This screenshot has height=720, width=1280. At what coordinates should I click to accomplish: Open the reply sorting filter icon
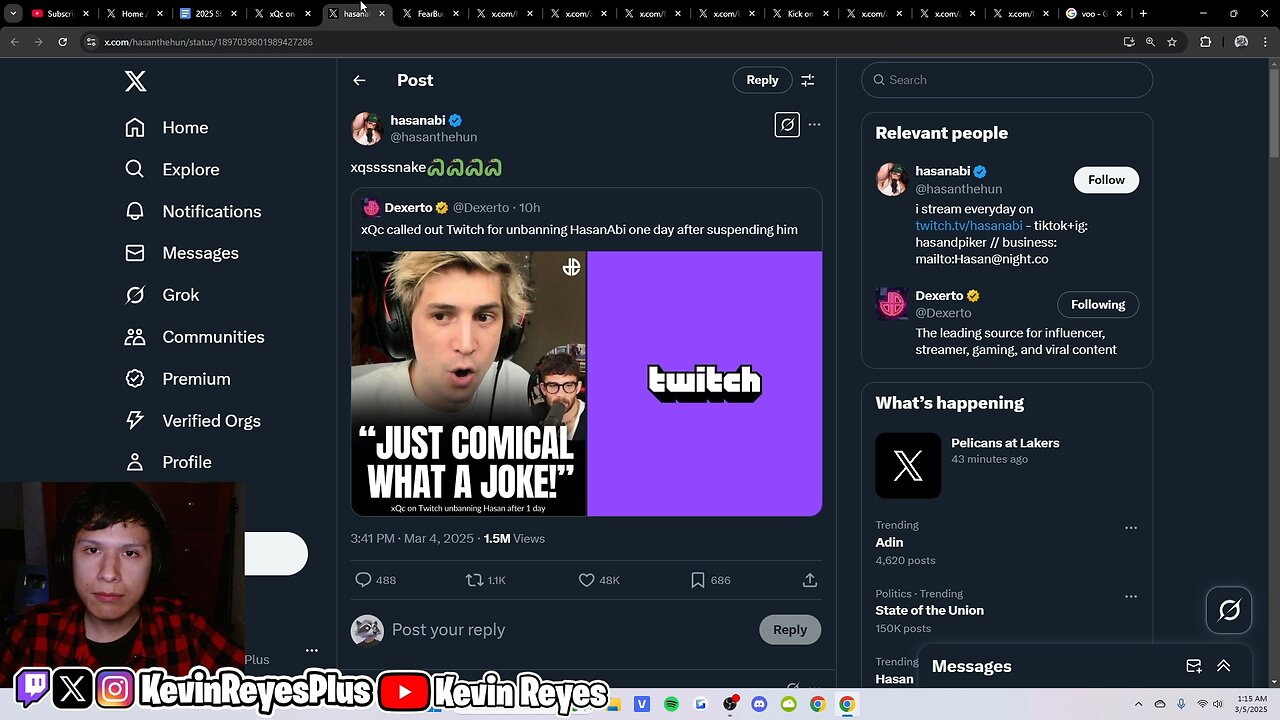tap(807, 80)
